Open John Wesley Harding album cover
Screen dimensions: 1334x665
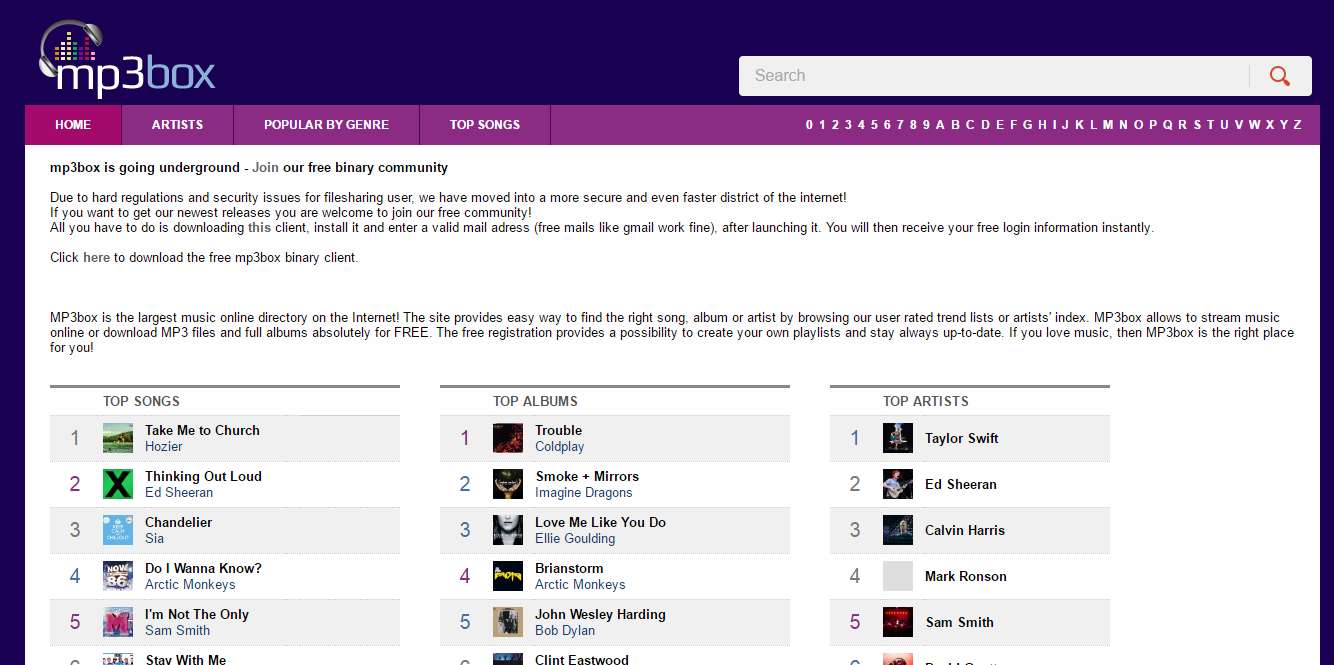pos(508,622)
